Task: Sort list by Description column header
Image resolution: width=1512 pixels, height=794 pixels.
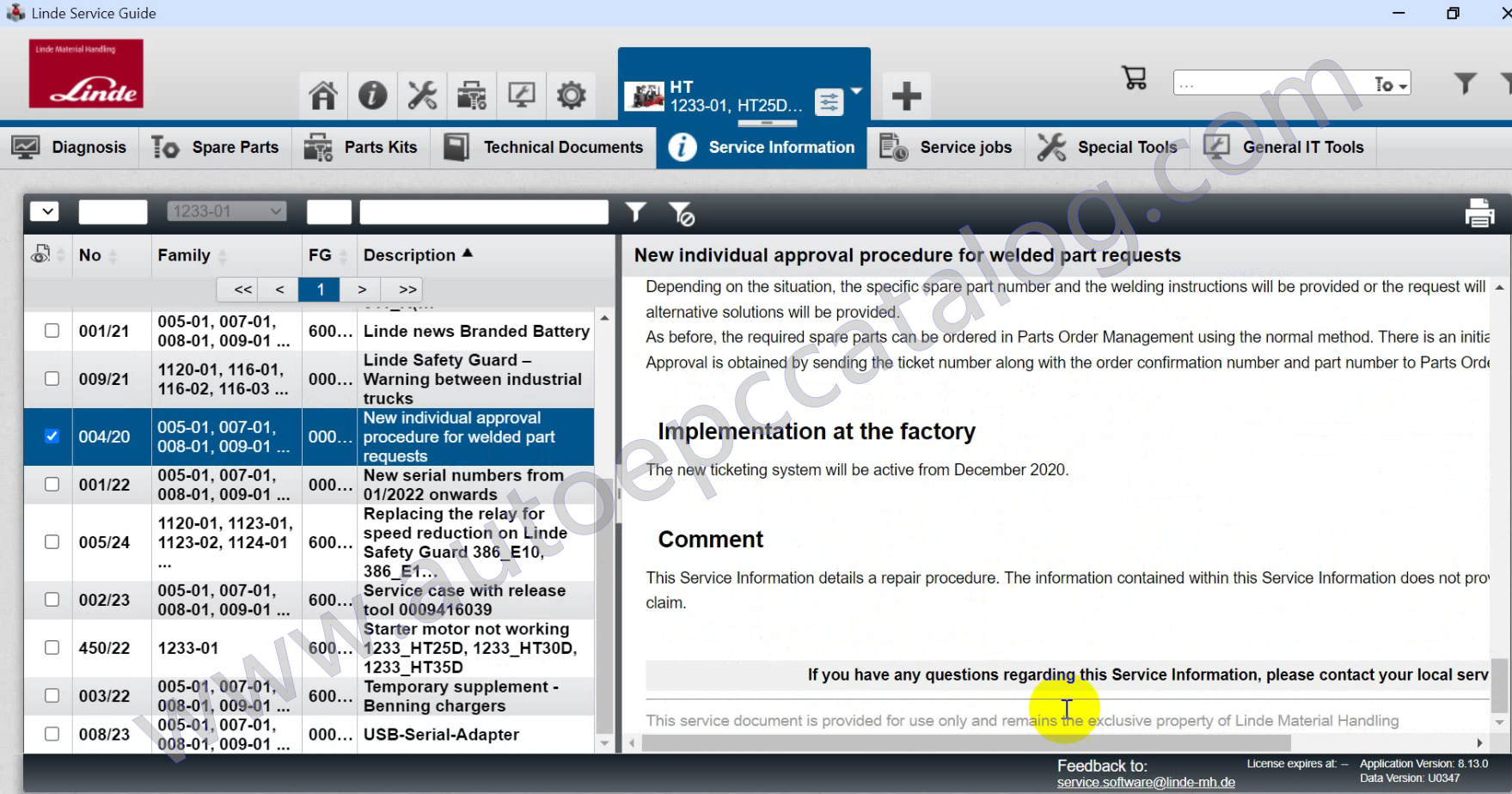Action: pos(418,255)
